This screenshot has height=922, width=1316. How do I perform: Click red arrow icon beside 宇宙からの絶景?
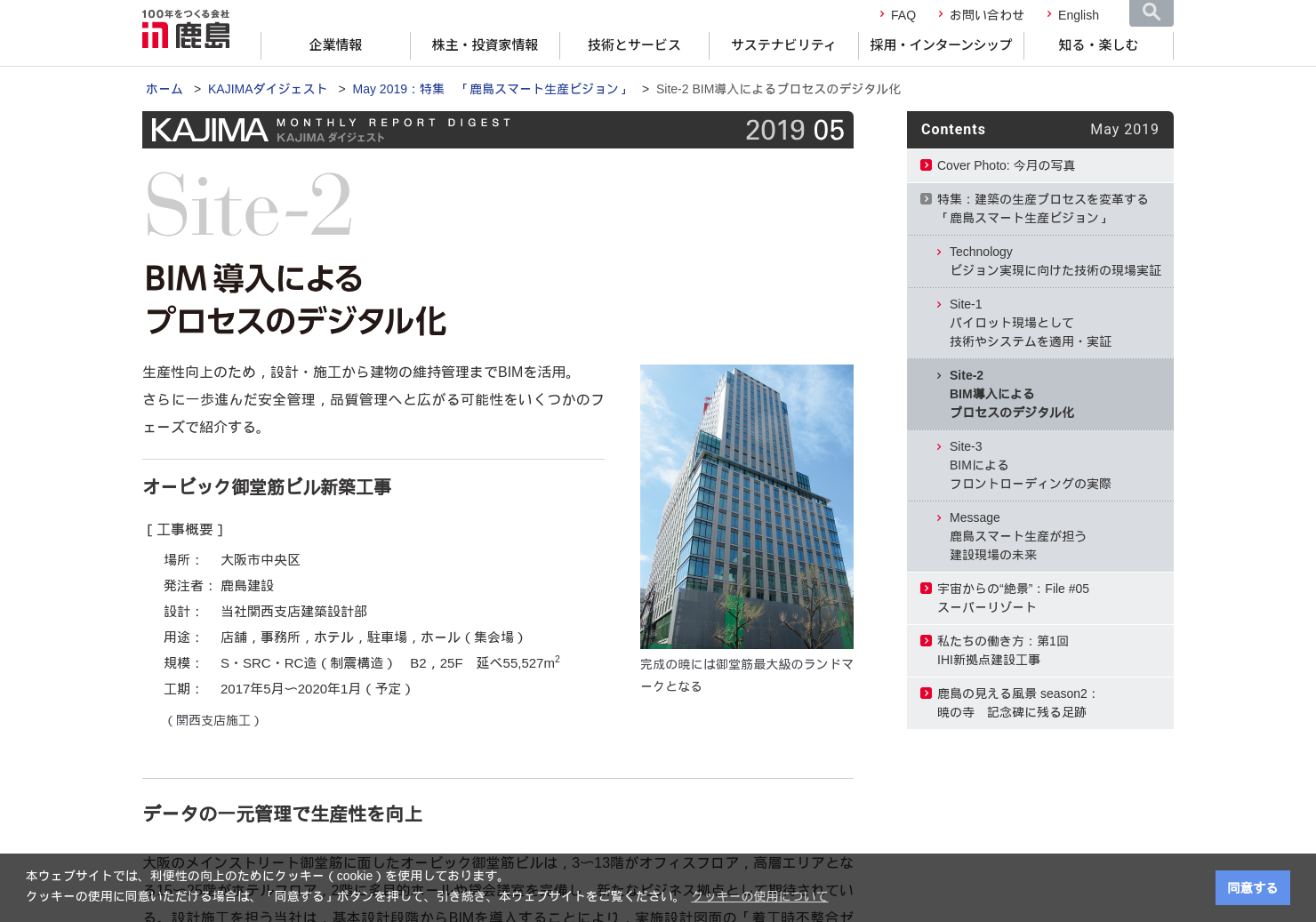[x=926, y=589]
